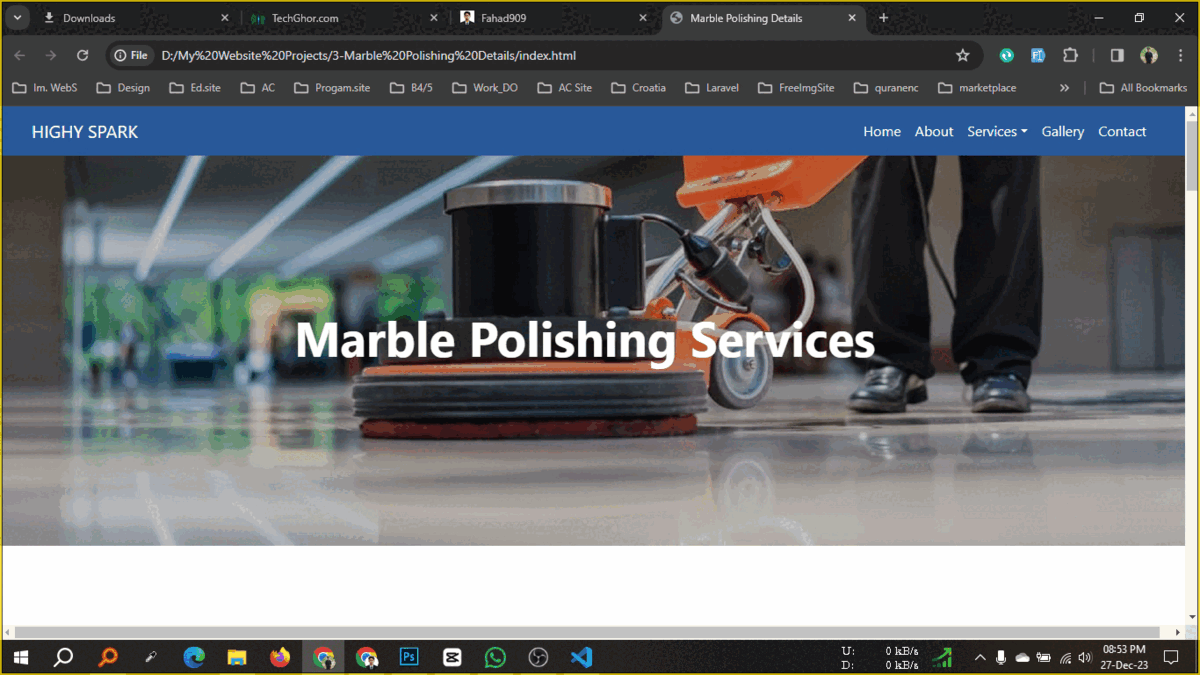Open the Im. WebS bookmark folder
The image size is (1200, 675).
(x=45, y=88)
